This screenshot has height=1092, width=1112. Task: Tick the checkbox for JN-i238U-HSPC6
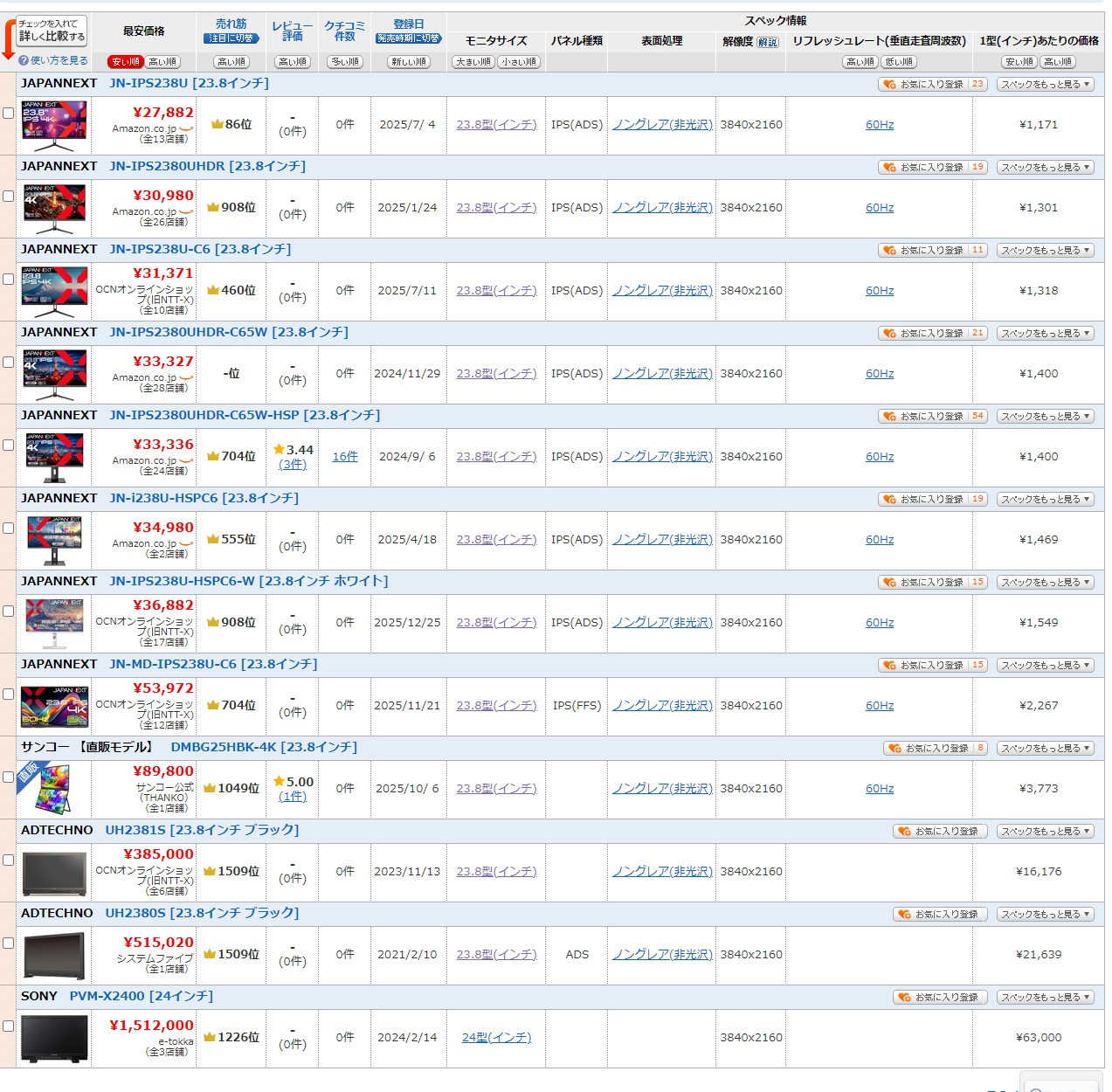(x=8, y=529)
